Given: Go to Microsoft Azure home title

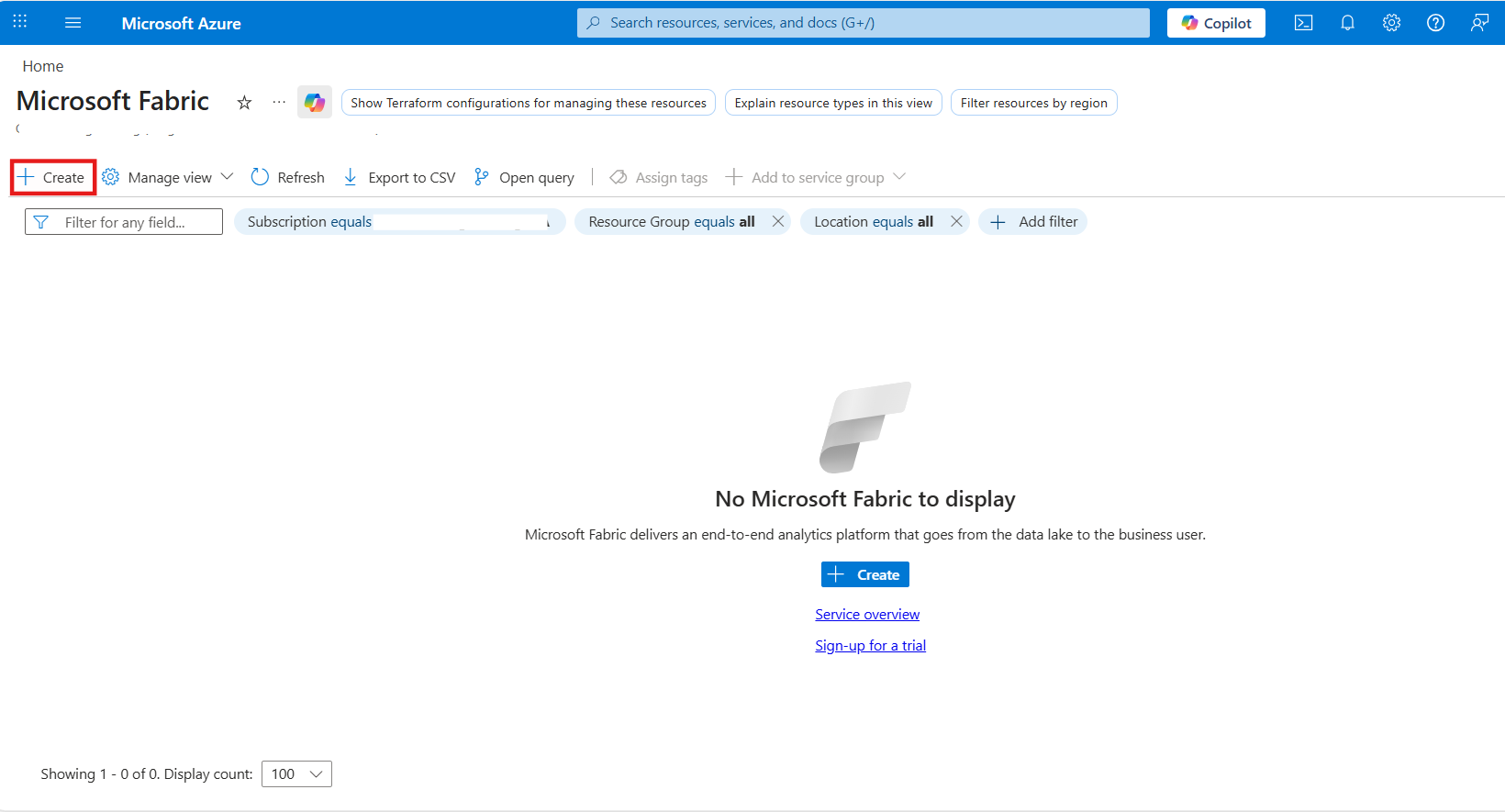Looking at the screenshot, I should [181, 23].
